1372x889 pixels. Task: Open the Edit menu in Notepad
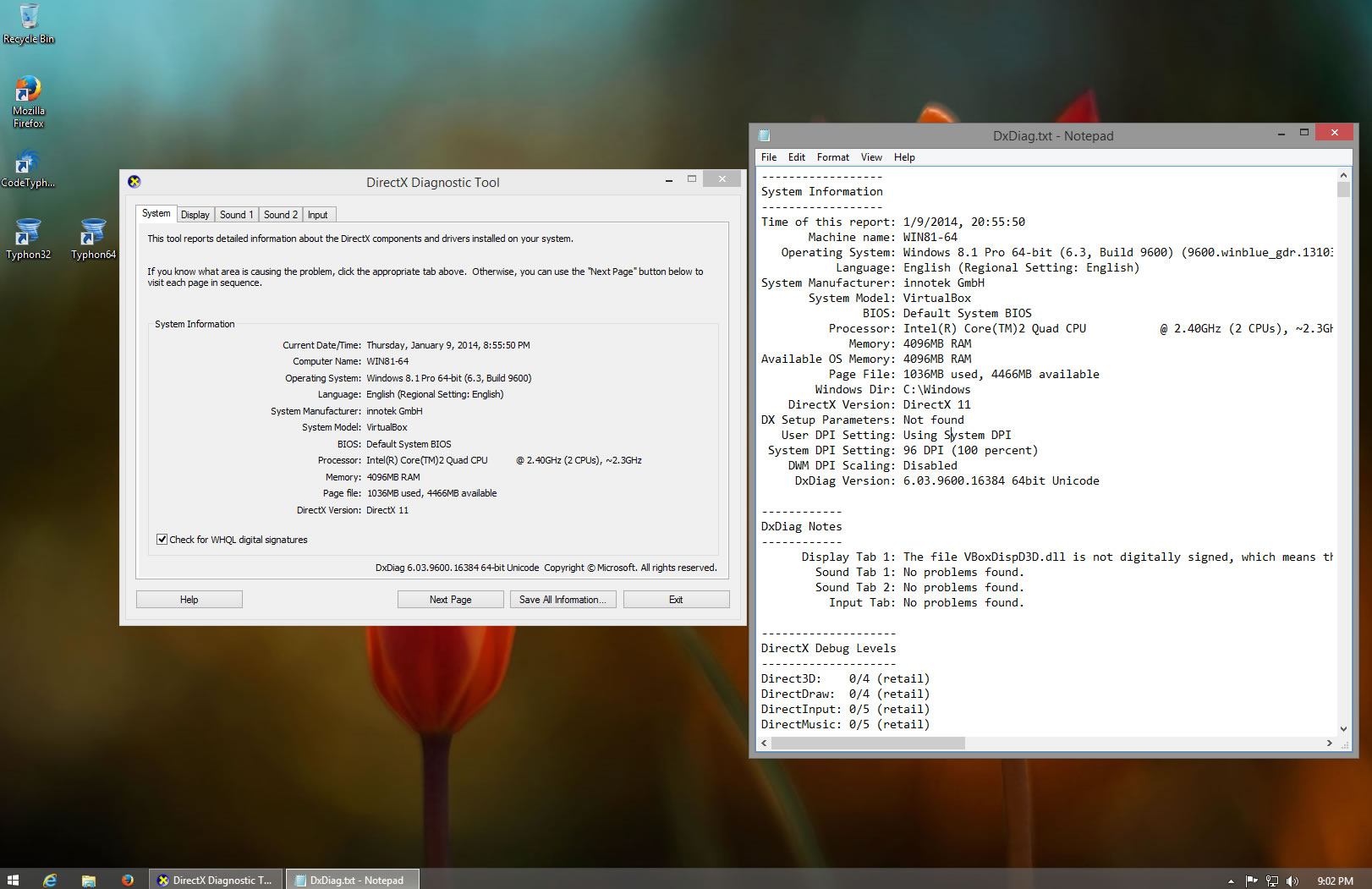(796, 157)
